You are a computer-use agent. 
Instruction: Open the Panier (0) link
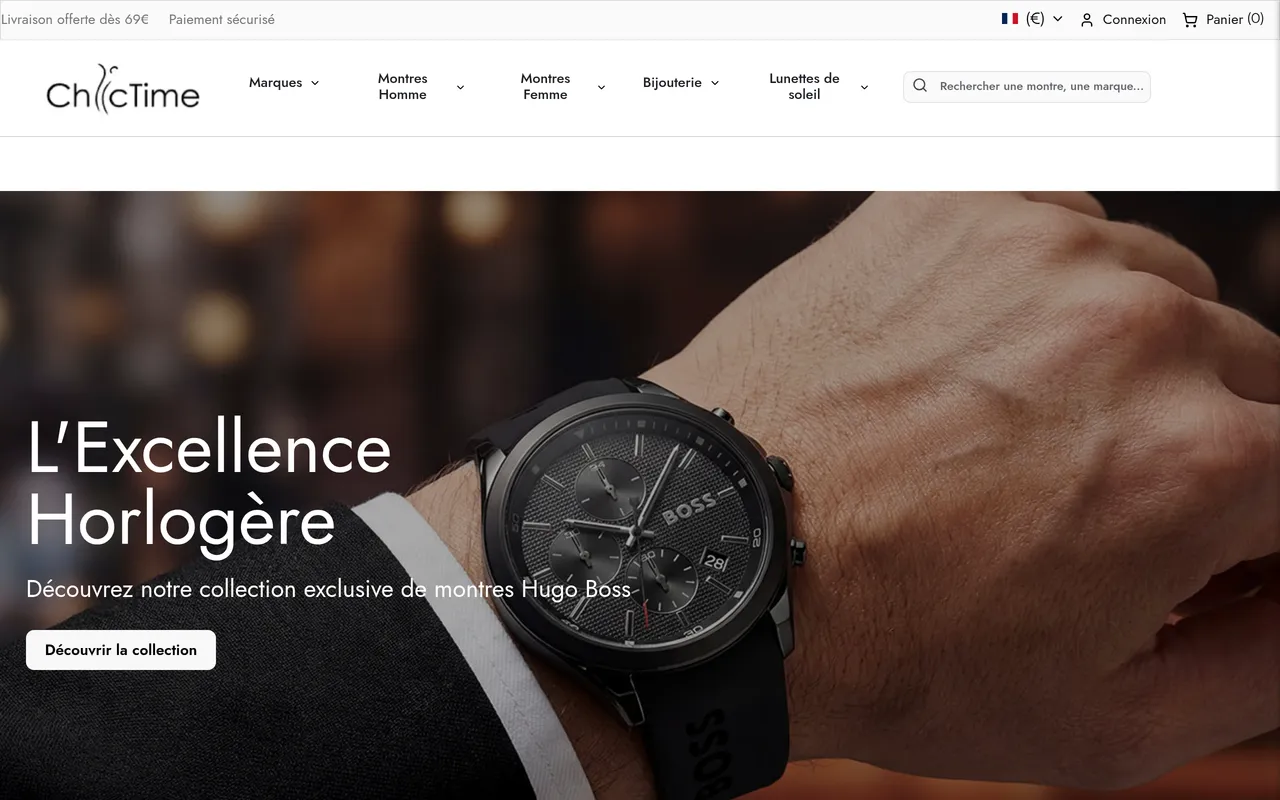click(1235, 19)
